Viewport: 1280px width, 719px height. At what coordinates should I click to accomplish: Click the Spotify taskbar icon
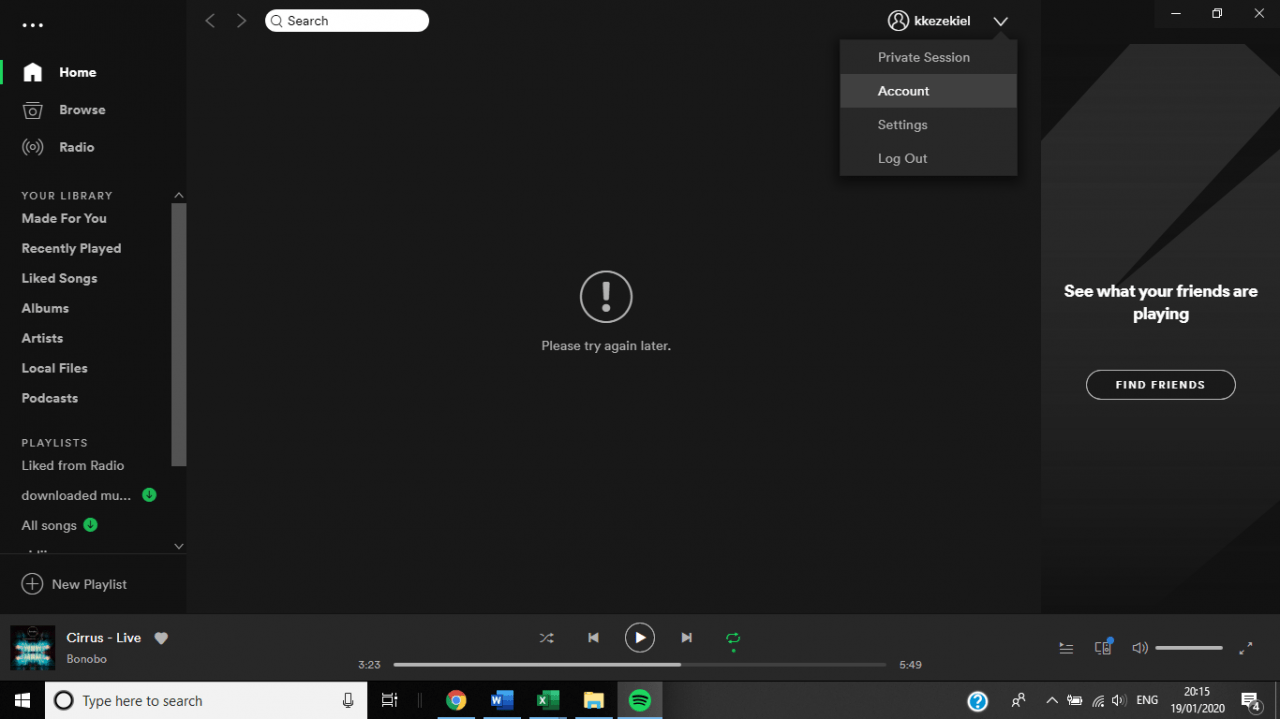pos(640,700)
